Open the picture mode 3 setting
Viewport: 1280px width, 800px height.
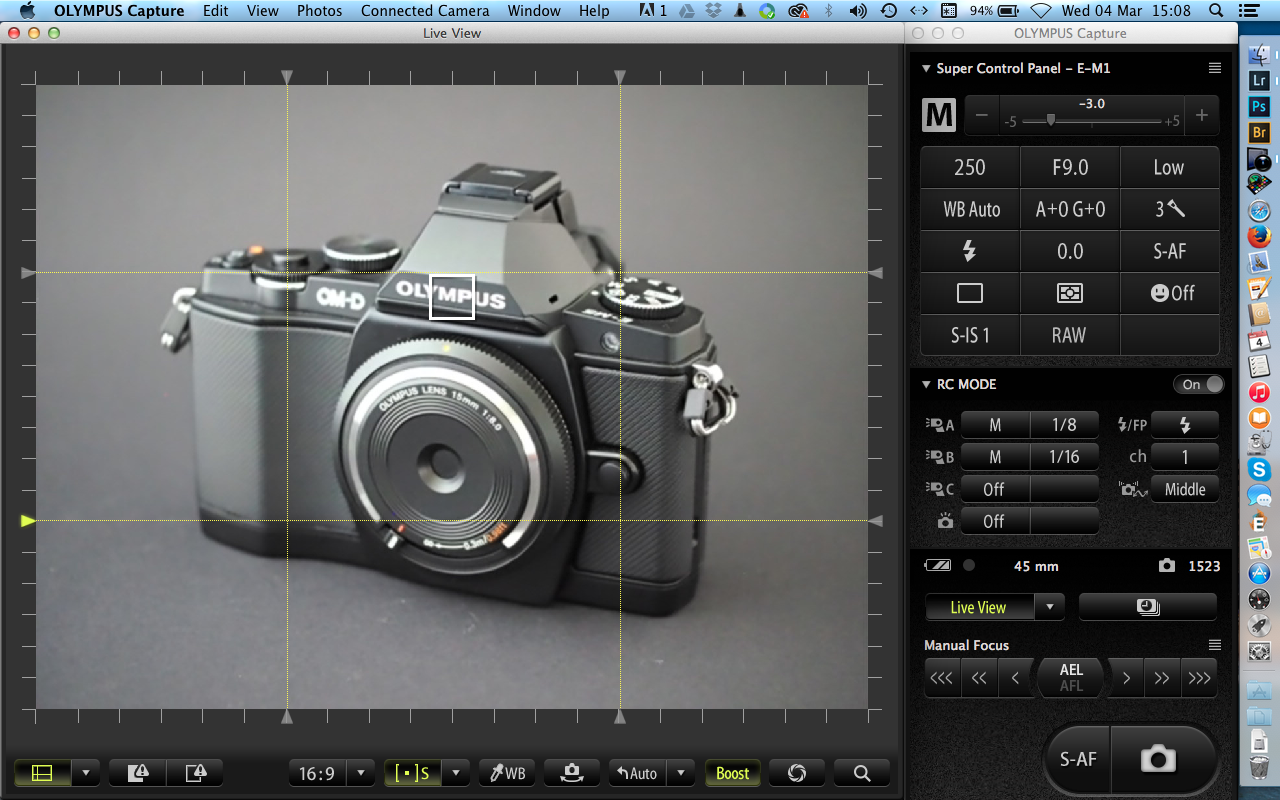coord(1170,209)
